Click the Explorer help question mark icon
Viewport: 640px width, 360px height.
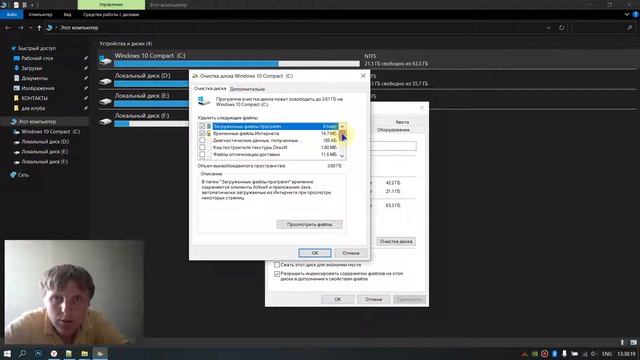636,14
